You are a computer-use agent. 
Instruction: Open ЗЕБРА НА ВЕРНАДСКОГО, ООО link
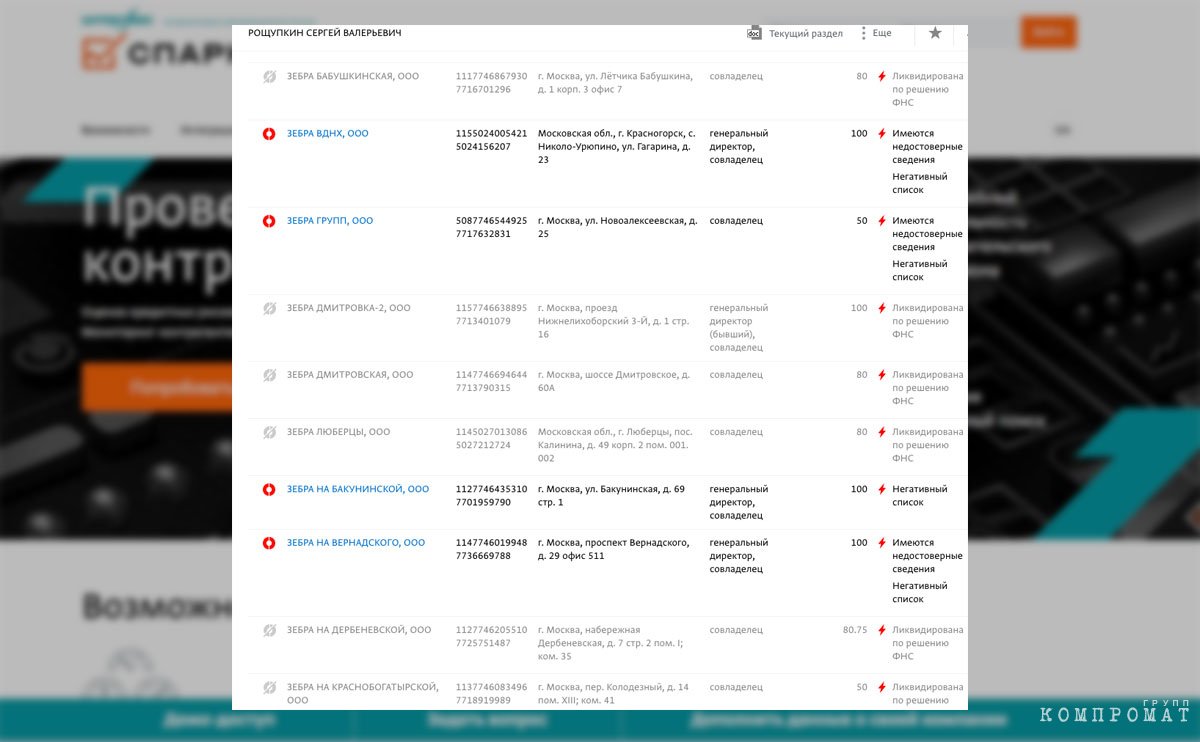pyautogui.click(x=356, y=543)
